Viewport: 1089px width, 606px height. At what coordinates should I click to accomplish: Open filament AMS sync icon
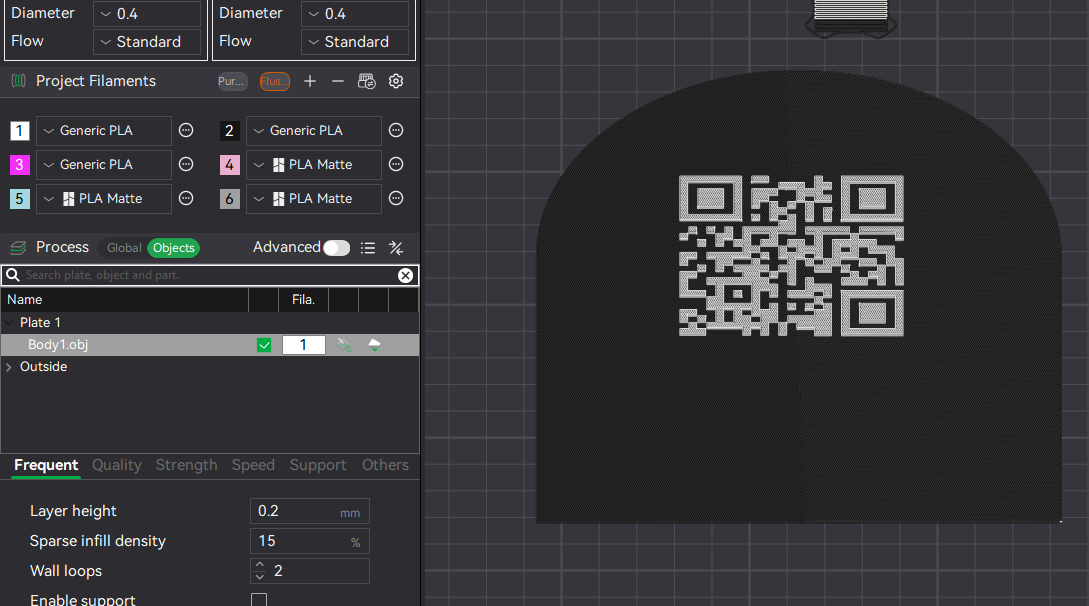tap(367, 81)
